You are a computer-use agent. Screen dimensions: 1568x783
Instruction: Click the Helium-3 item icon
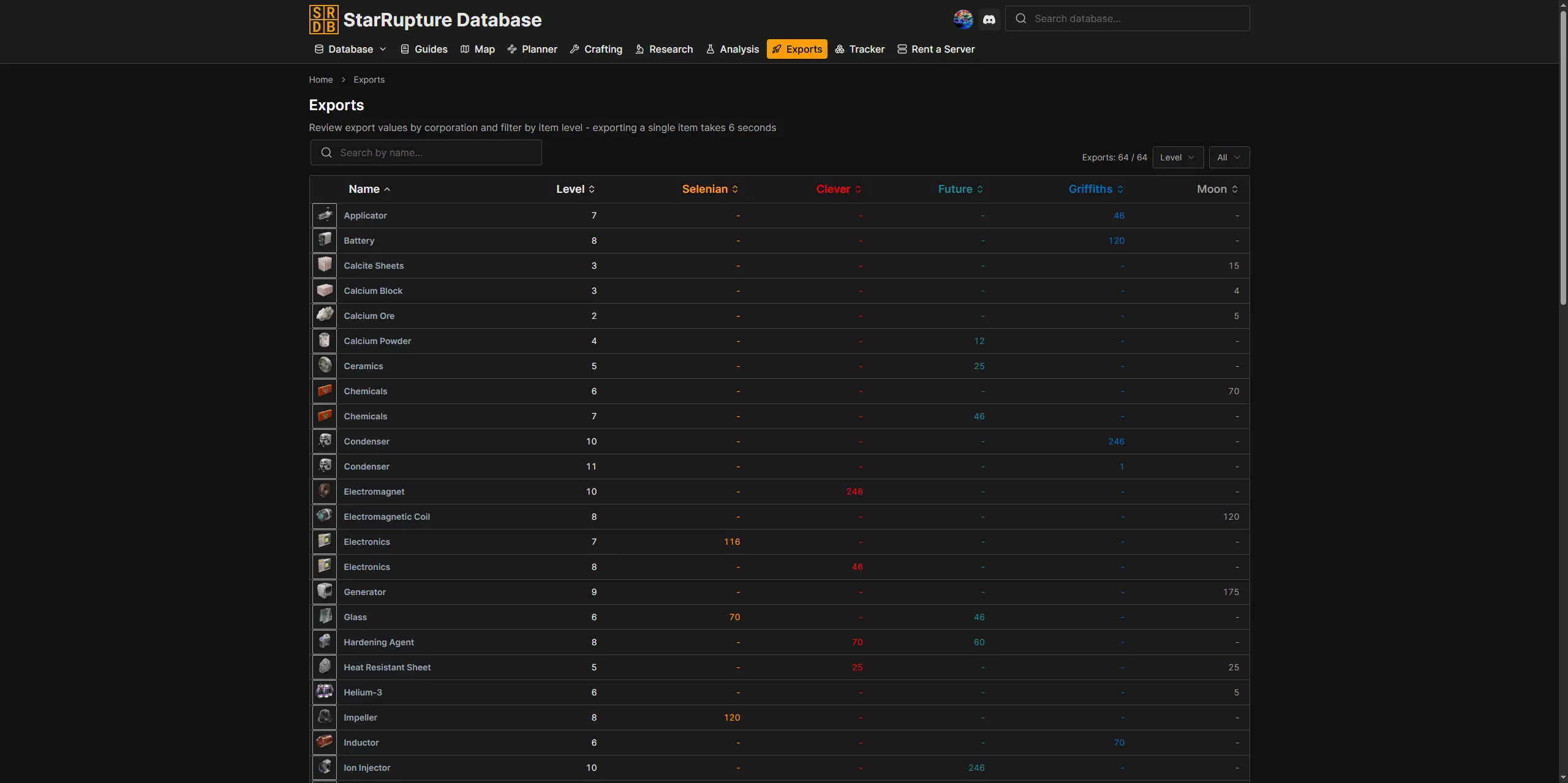click(x=325, y=692)
